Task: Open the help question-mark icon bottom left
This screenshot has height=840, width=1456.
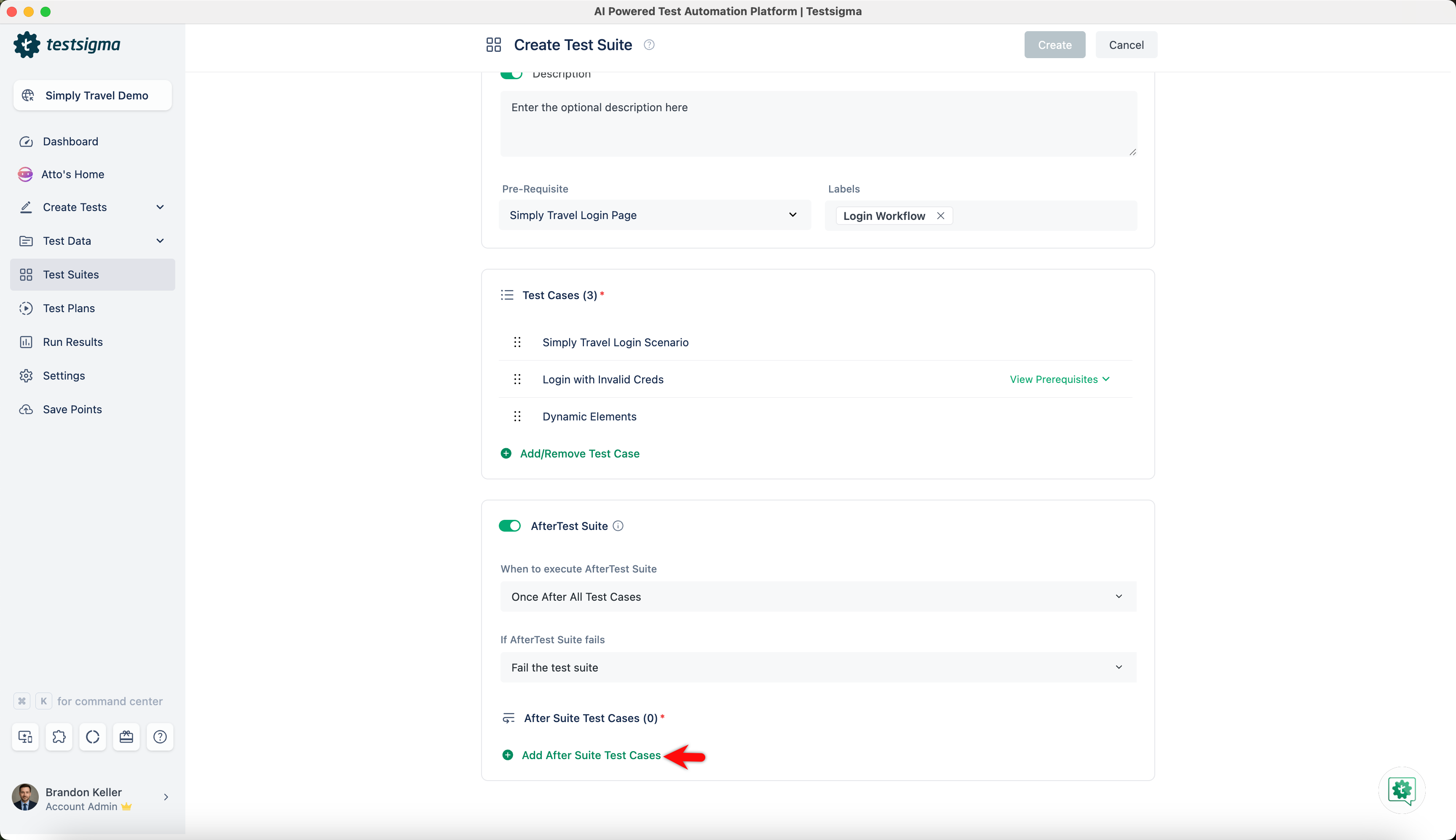Action: pyautogui.click(x=160, y=737)
